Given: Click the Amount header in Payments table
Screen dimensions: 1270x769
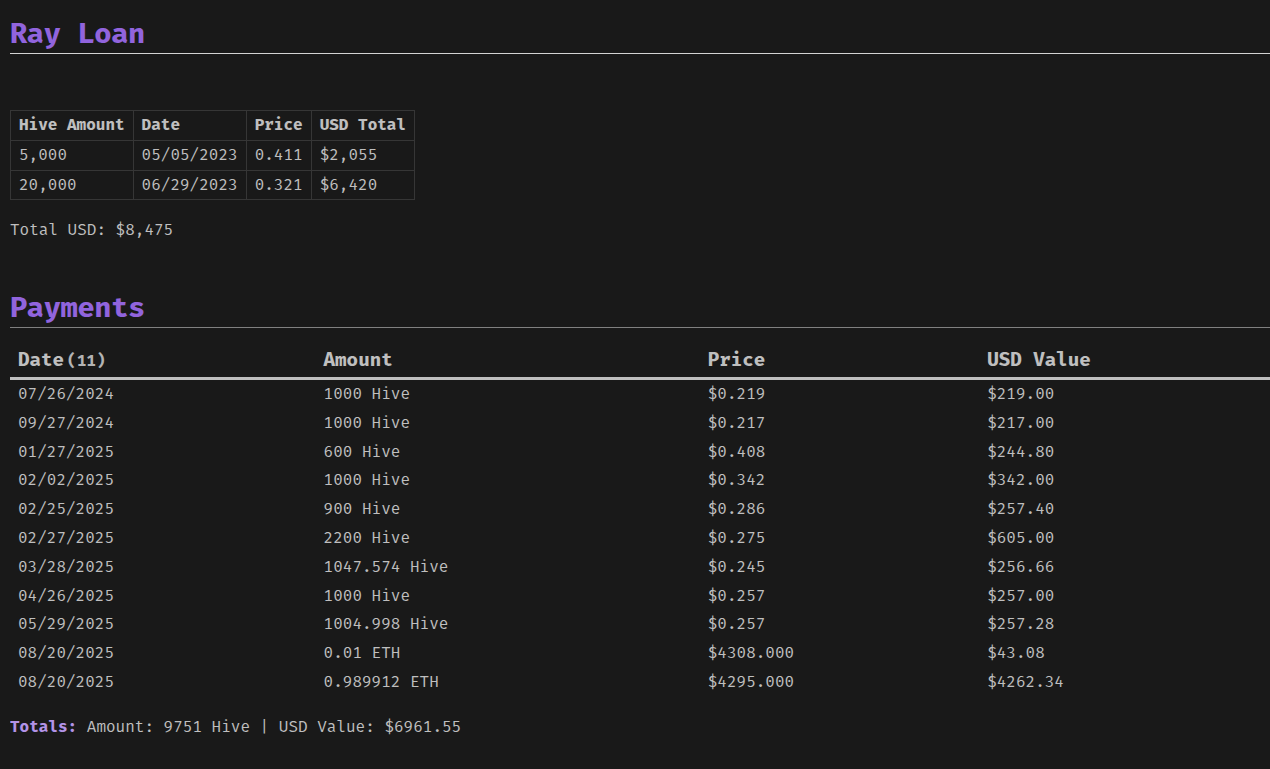Looking at the screenshot, I should coord(357,359).
